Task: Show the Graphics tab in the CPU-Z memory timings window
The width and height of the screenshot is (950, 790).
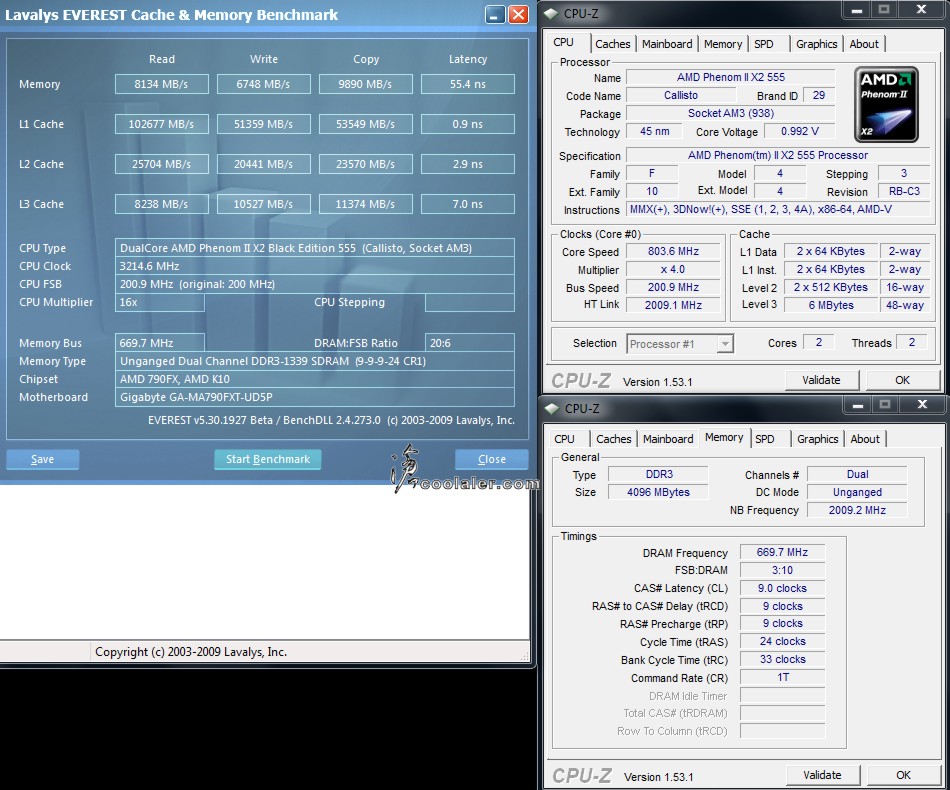Action: (x=817, y=439)
